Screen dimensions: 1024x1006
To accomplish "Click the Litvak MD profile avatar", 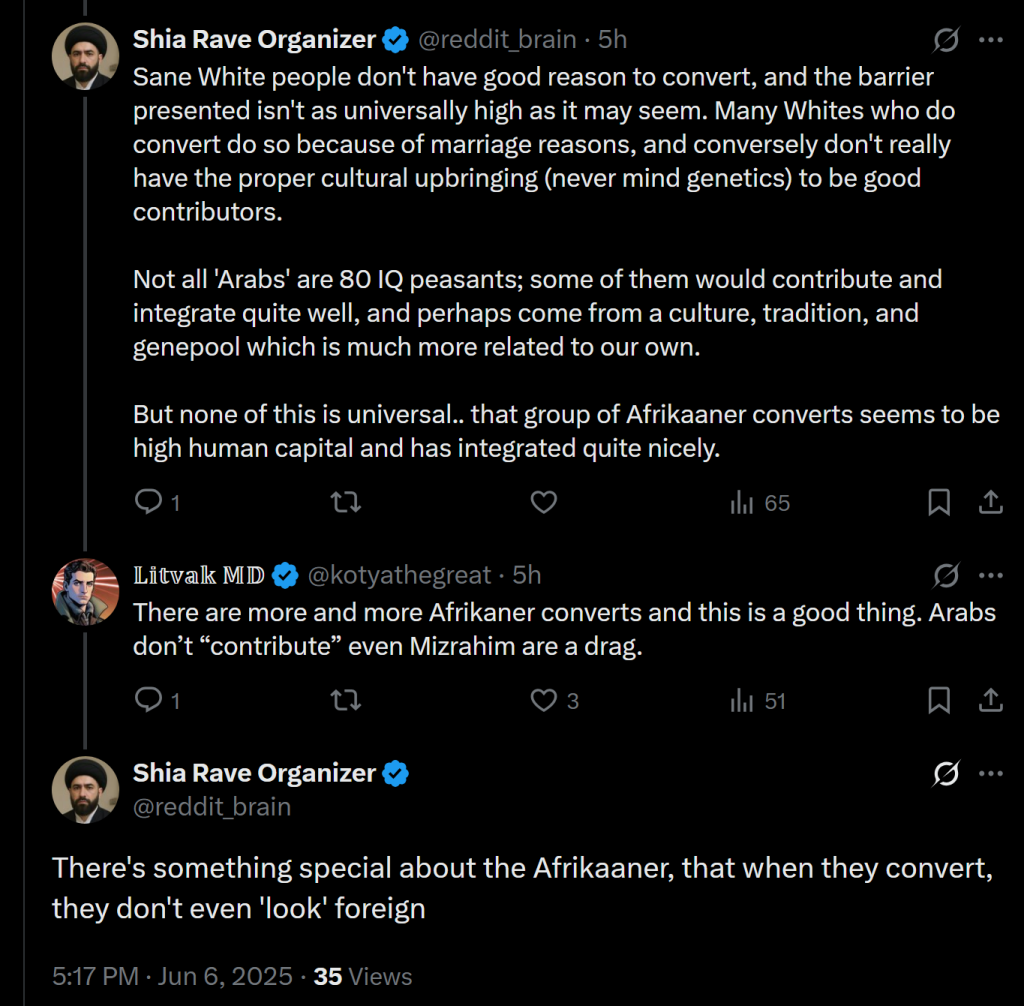I will click(85, 591).
